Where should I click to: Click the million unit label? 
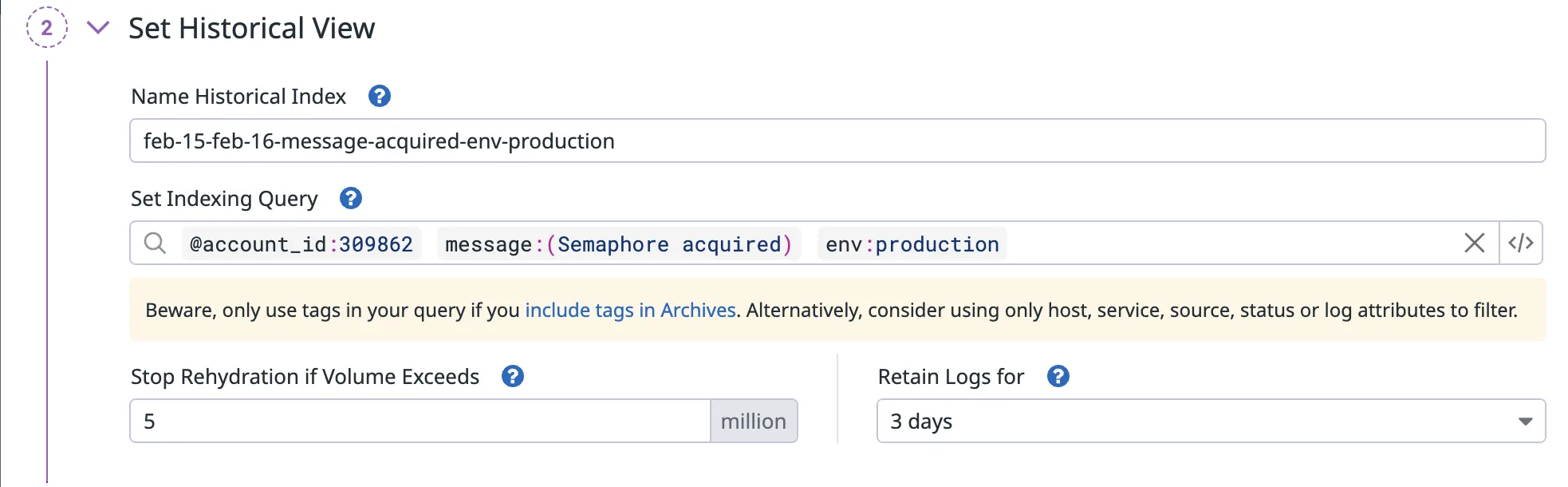[753, 422]
